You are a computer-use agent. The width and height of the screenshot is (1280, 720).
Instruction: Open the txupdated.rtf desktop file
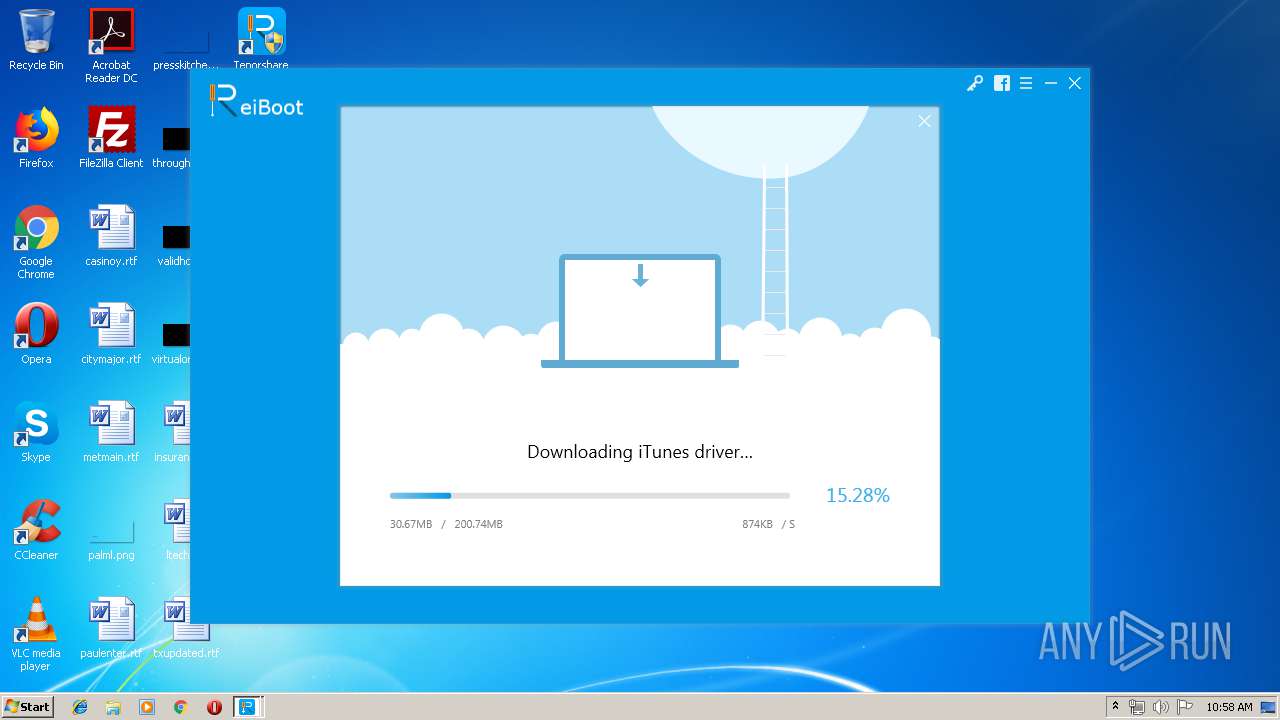coord(186,628)
